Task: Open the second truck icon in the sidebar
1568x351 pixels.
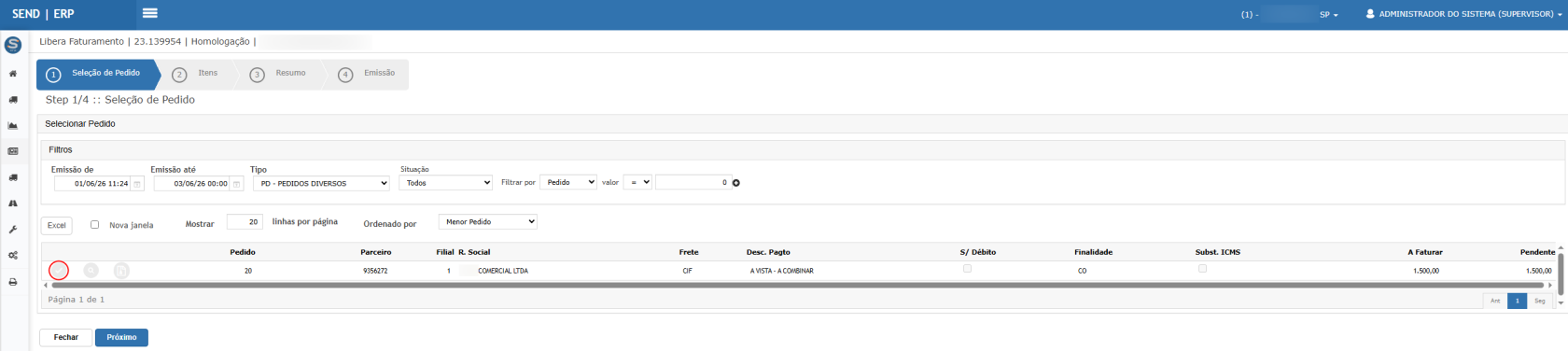Action: (13, 177)
